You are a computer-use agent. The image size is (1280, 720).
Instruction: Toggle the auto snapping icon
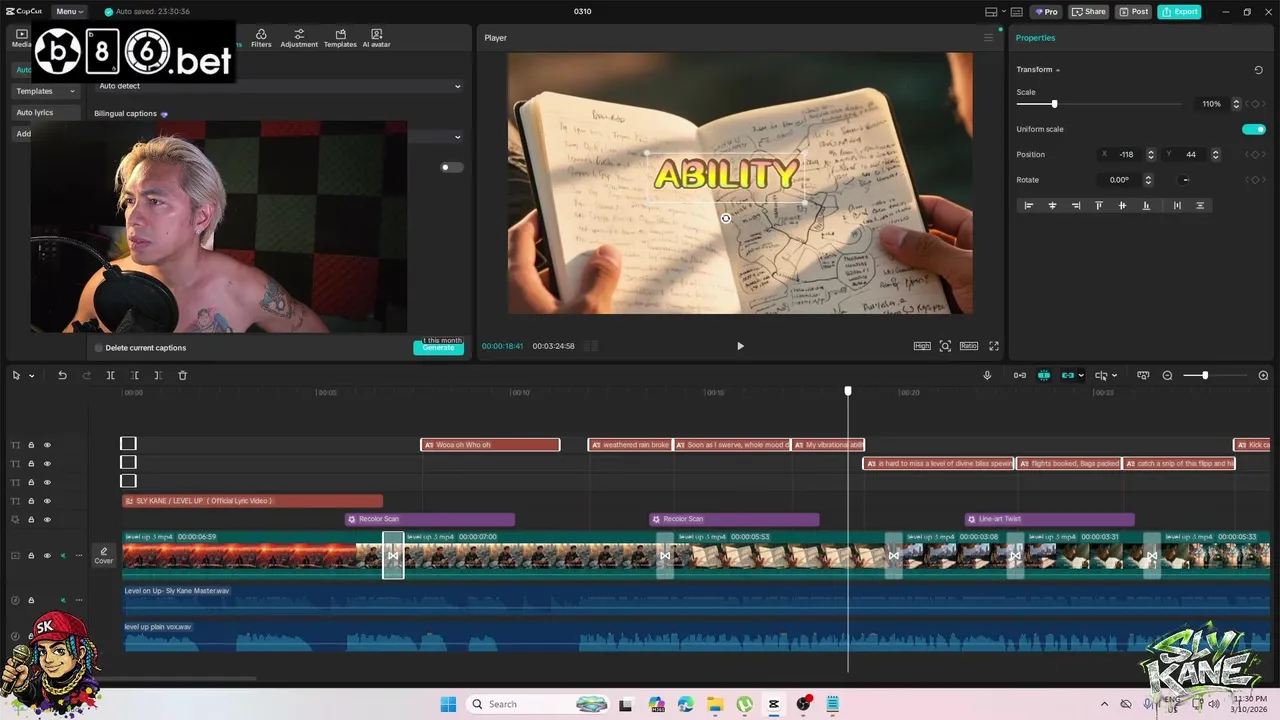[1044, 375]
